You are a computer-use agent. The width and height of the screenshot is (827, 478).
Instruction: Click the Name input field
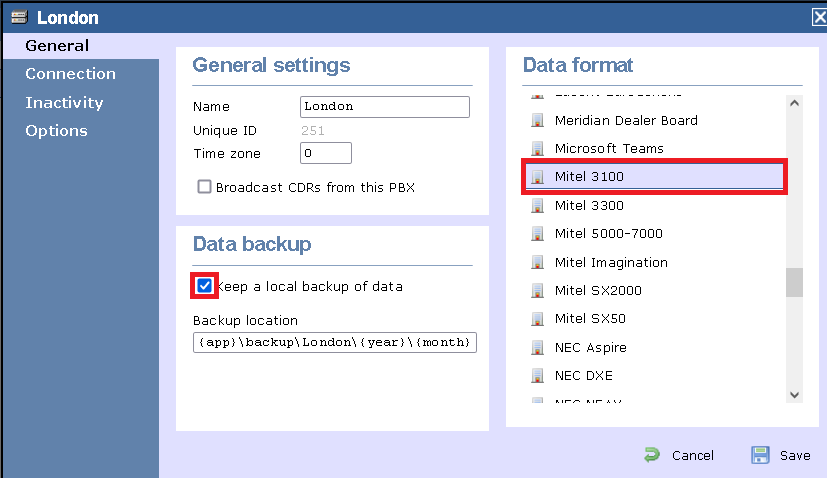tap(384, 107)
